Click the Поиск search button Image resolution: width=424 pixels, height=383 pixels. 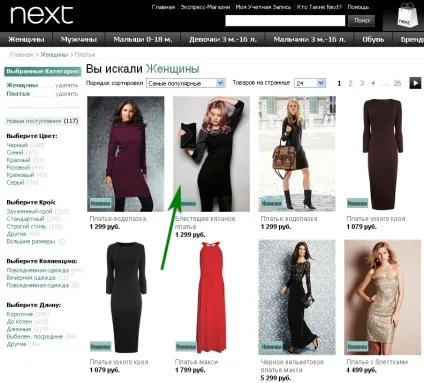pyautogui.click(x=361, y=21)
